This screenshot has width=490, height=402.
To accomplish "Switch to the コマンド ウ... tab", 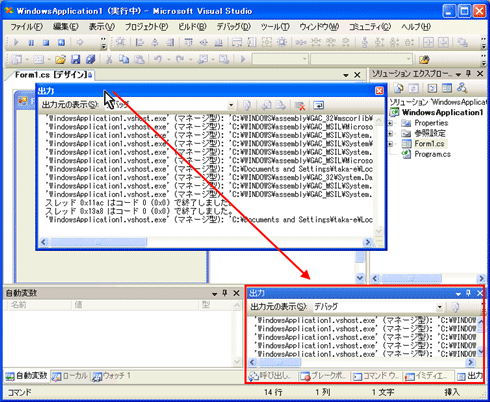I will [x=376, y=376].
